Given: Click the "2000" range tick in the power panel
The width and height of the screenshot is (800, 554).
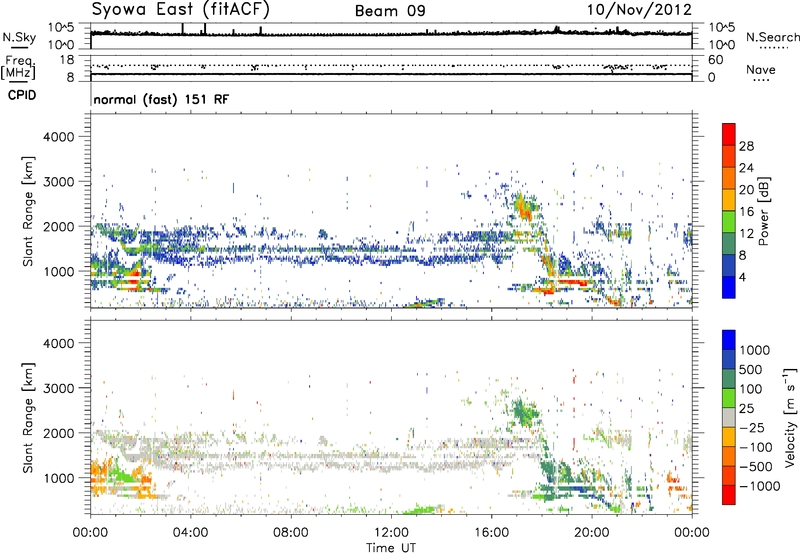Looking at the screenshot, I should (x=58, y=226).
